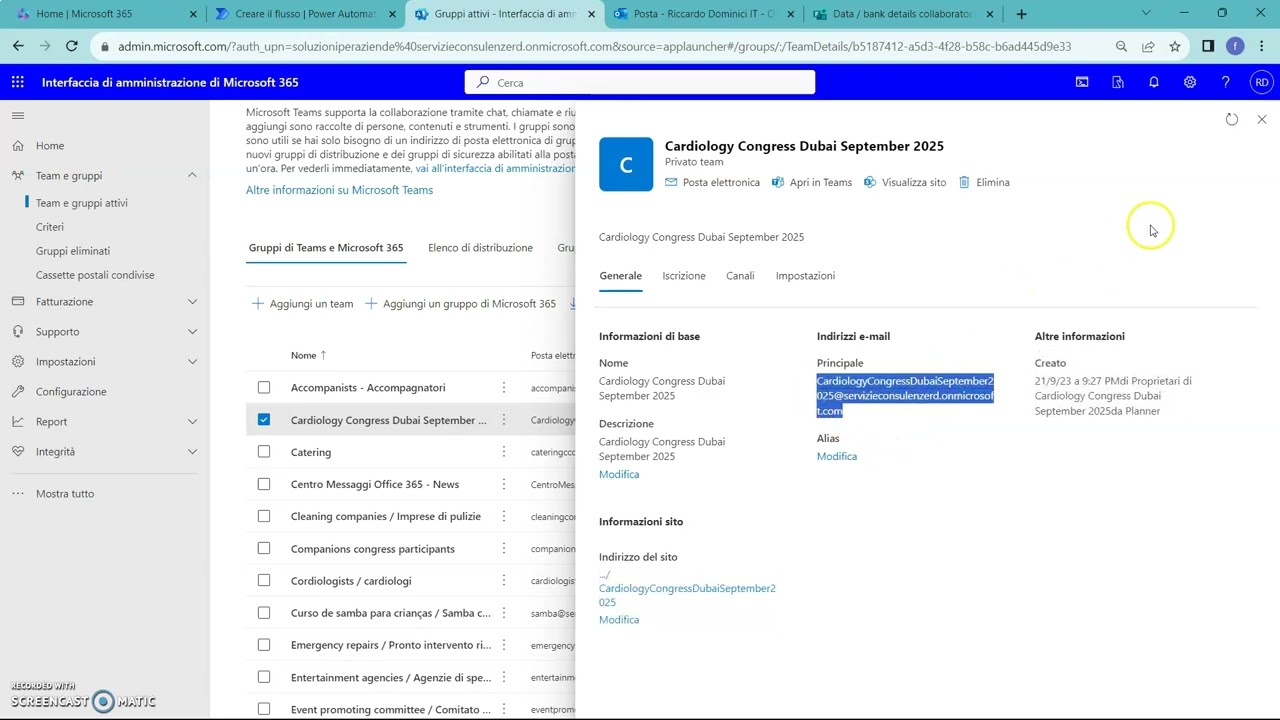
Task: Open the Microsoft 365 app launcher waffle
Action: 18,82
